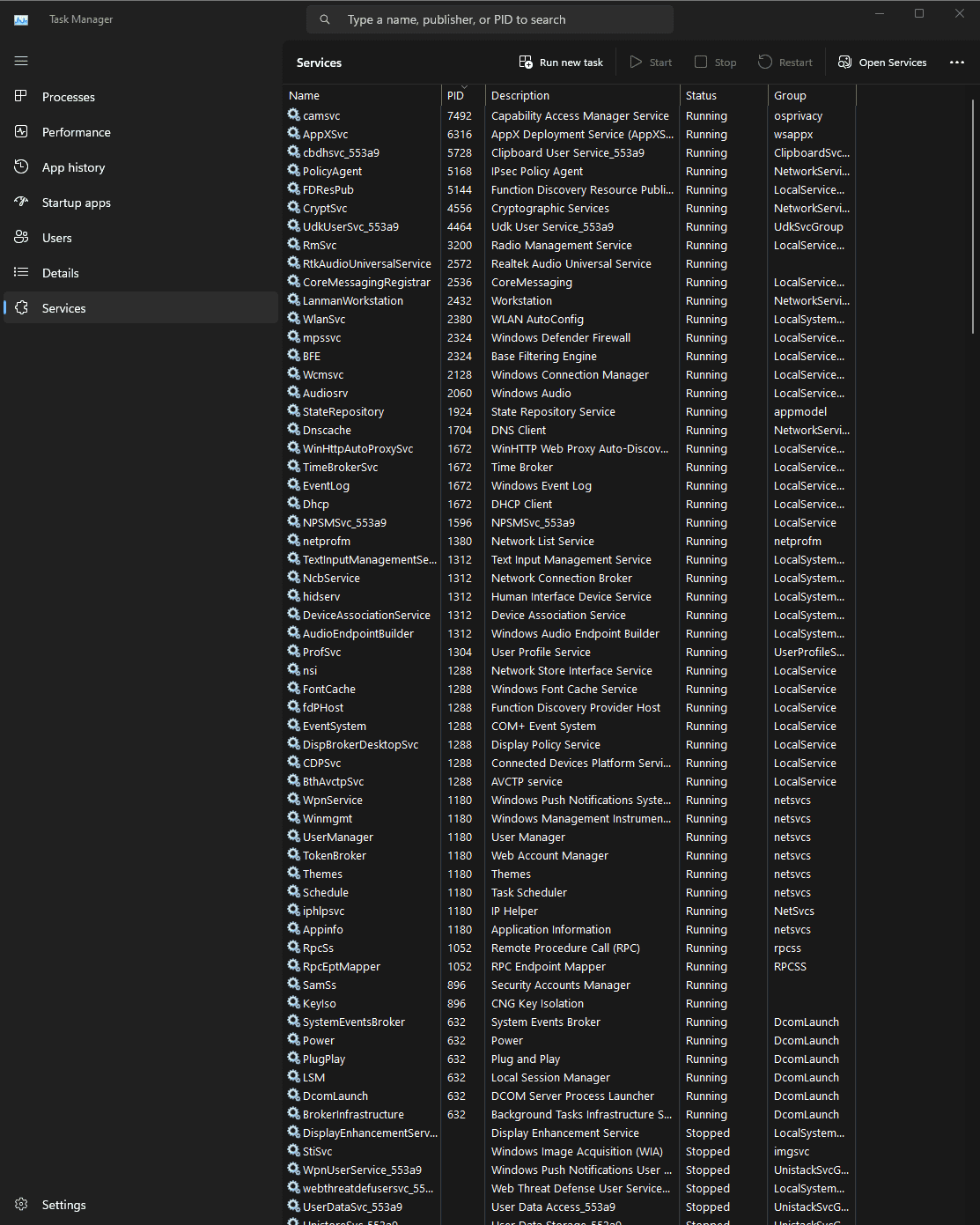The image size is (980, 1225).
Task: Select the DcomLaunch service name
Action: coord(335,1096)
